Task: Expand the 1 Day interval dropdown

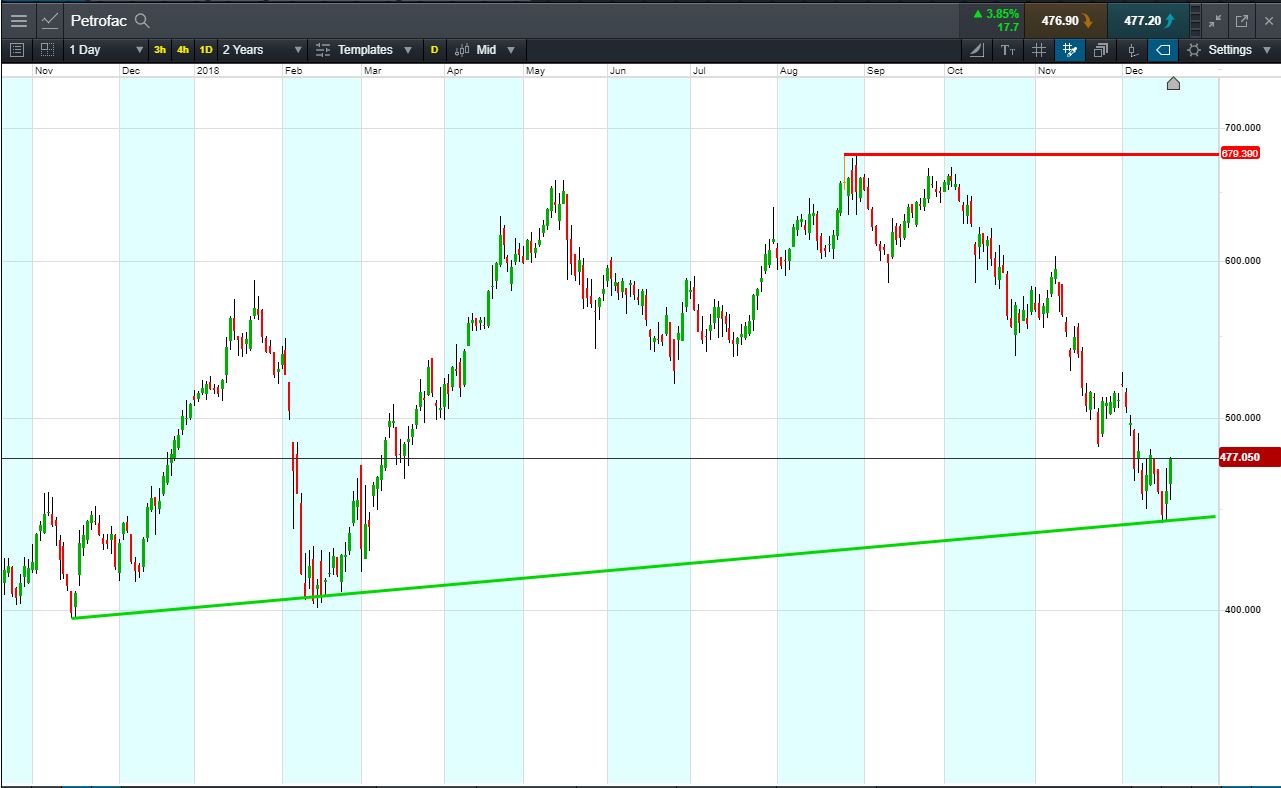Action: coord(106,50)
